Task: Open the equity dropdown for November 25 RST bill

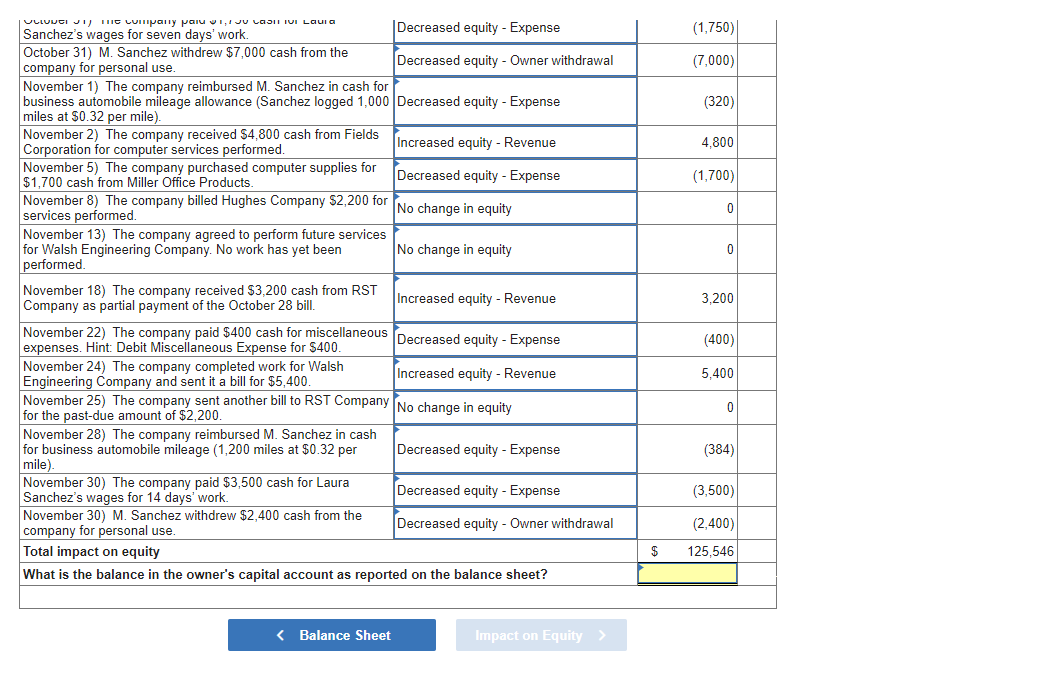Action: 514,407
